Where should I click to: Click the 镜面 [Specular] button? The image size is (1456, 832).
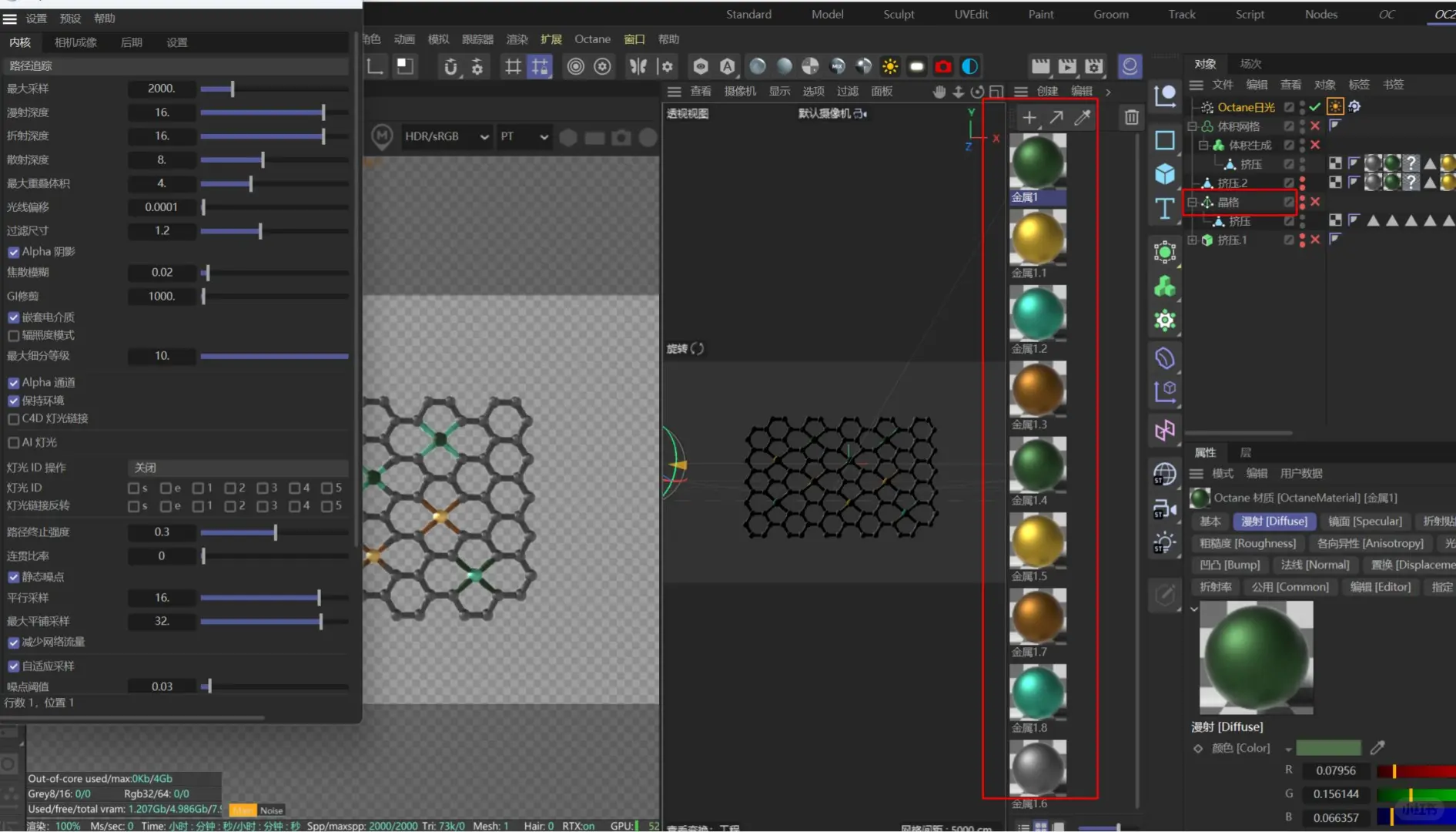point(1364,522)
